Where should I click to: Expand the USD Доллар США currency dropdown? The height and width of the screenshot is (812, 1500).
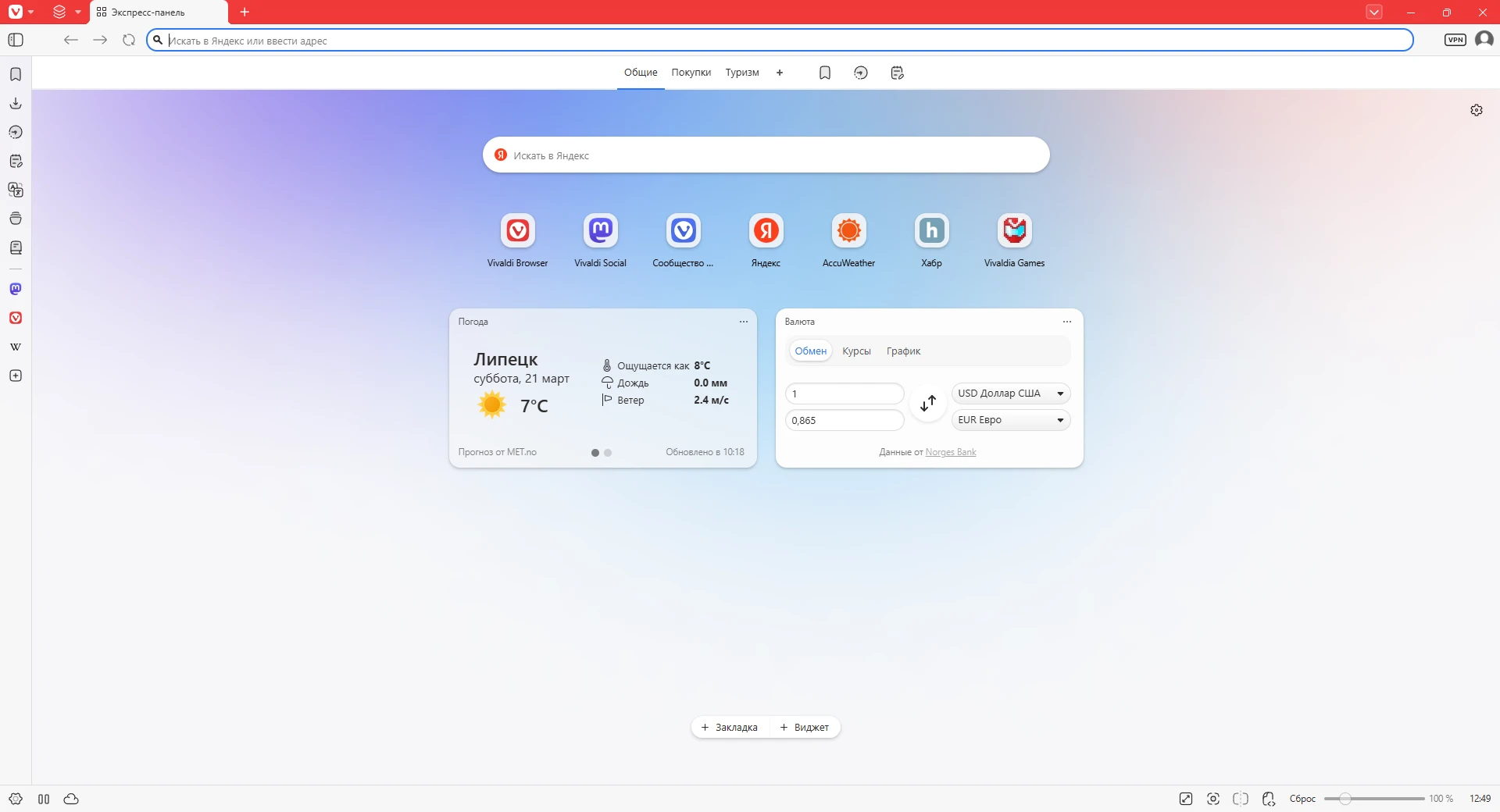pyautogui.click(x=1010, y=394)
